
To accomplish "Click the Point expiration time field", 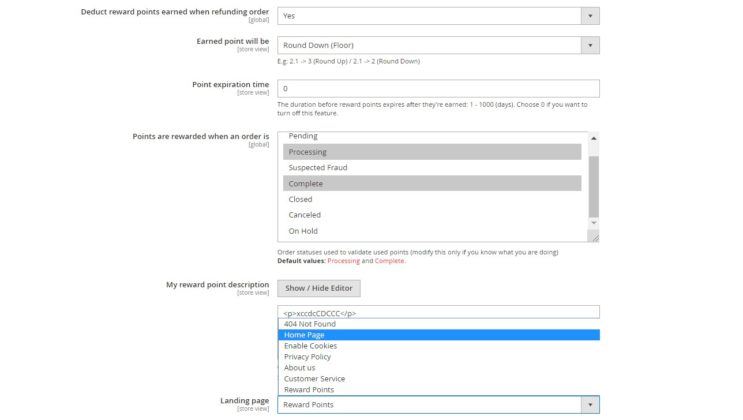I will click(438, 89).
